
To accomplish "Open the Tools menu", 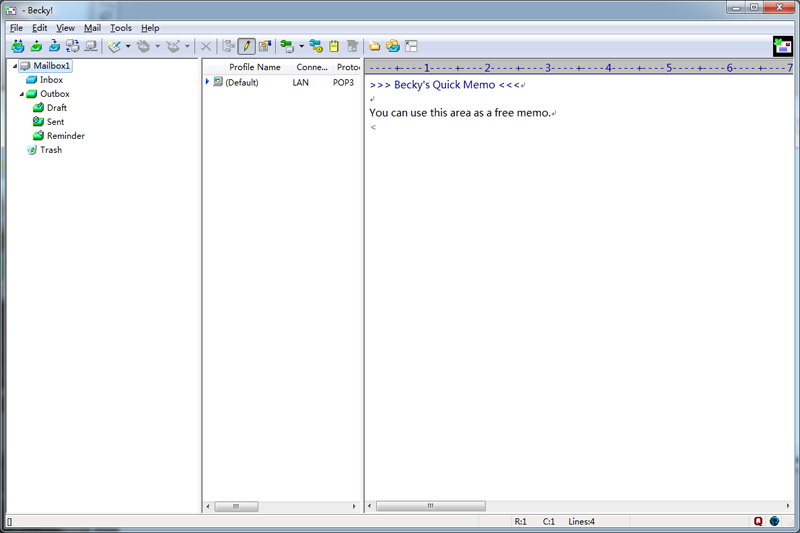I will tap(120, 28).
